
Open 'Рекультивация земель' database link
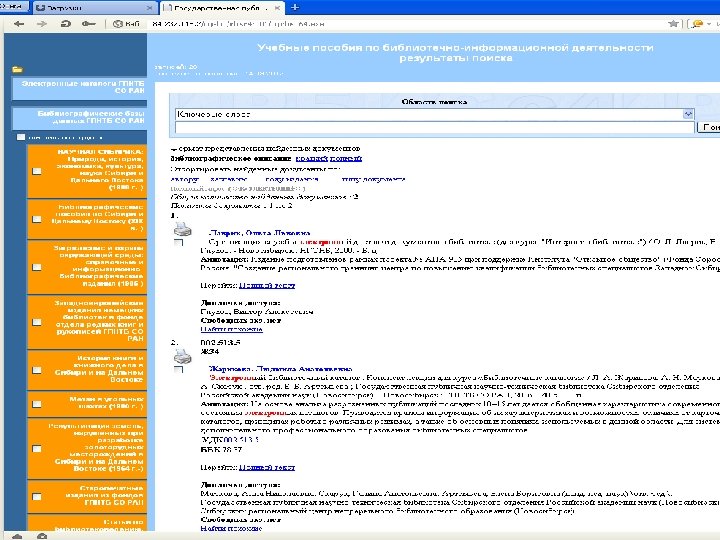95,447
